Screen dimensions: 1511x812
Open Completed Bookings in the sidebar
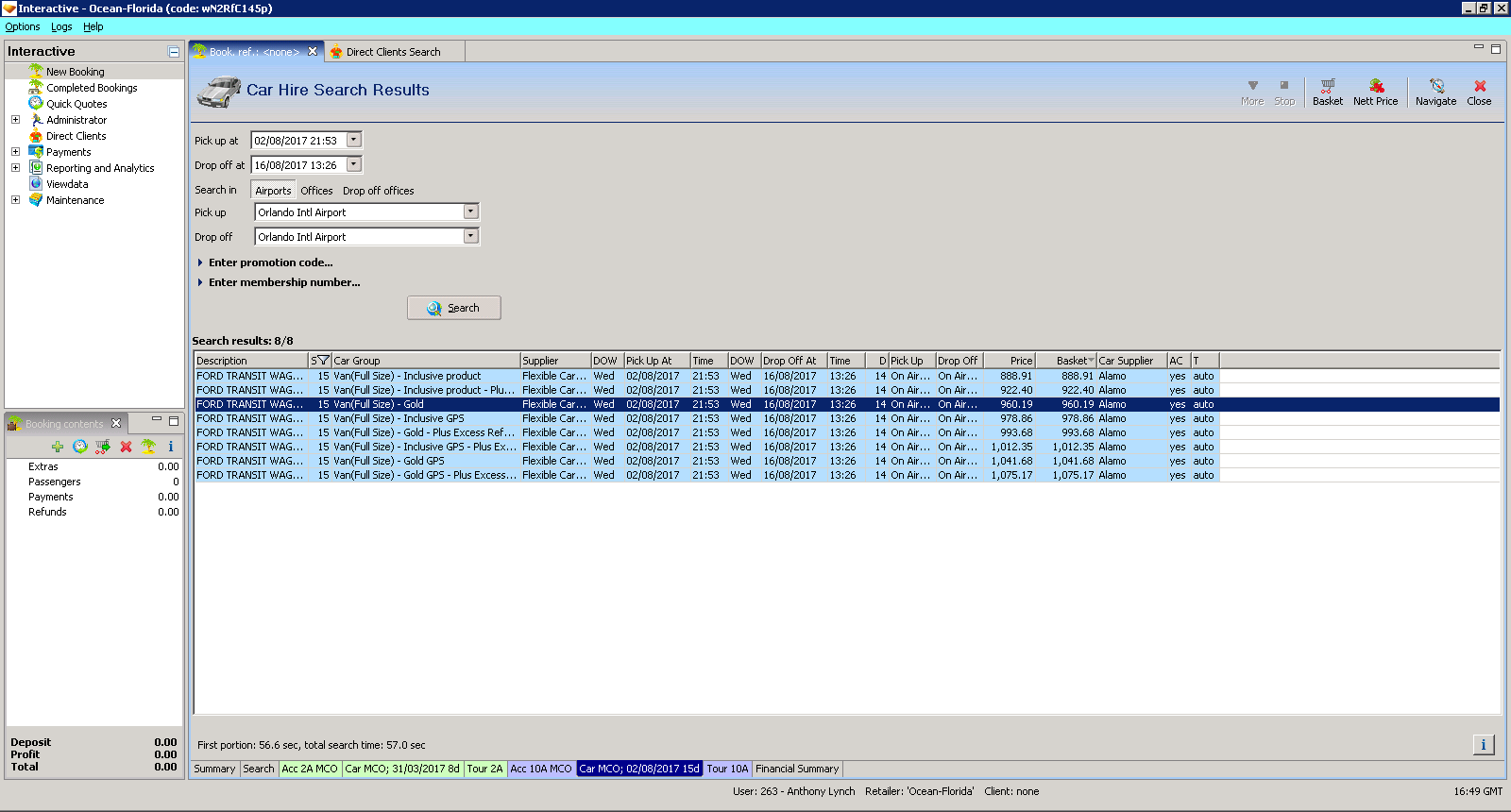click(92, 88)
